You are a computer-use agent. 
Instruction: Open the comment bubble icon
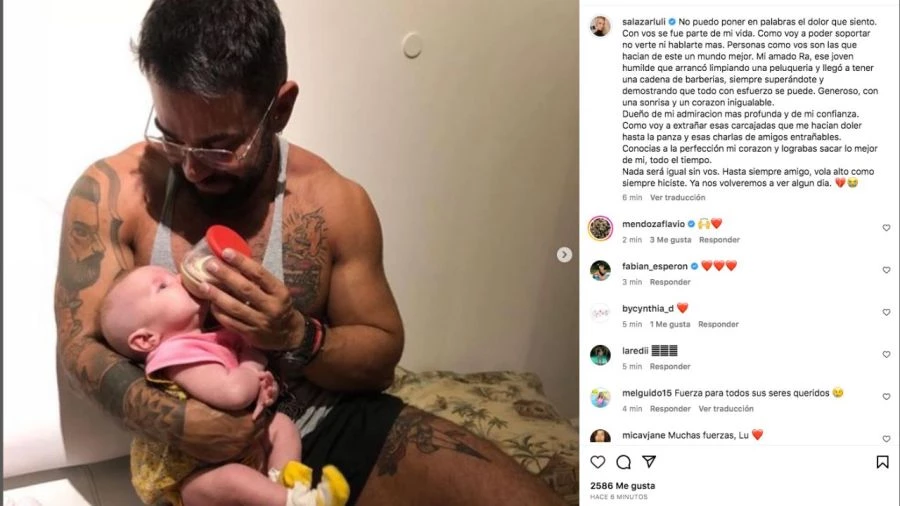623,462
